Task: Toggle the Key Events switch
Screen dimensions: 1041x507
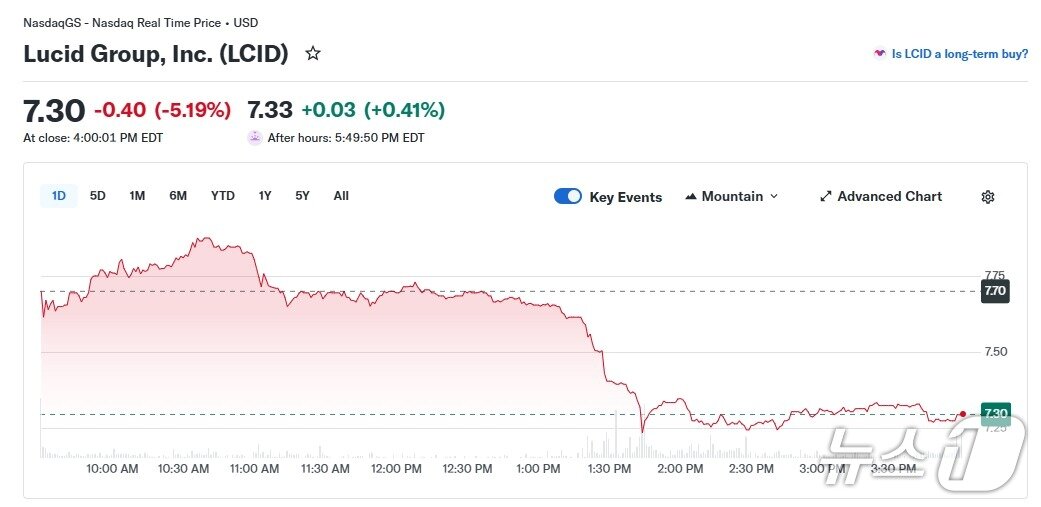Action: [x=568, y=197]
